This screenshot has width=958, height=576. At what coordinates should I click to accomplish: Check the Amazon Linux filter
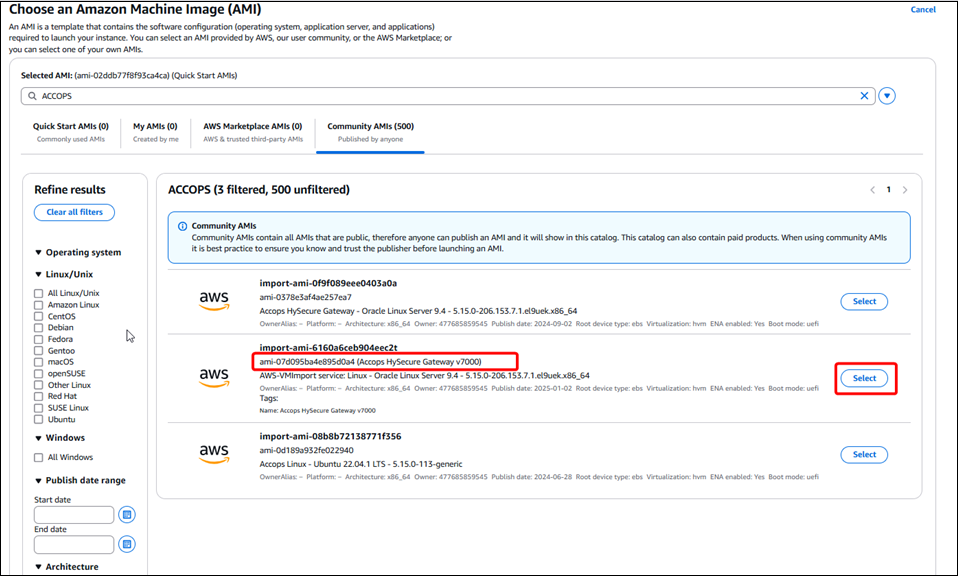[x=39, y=305]
